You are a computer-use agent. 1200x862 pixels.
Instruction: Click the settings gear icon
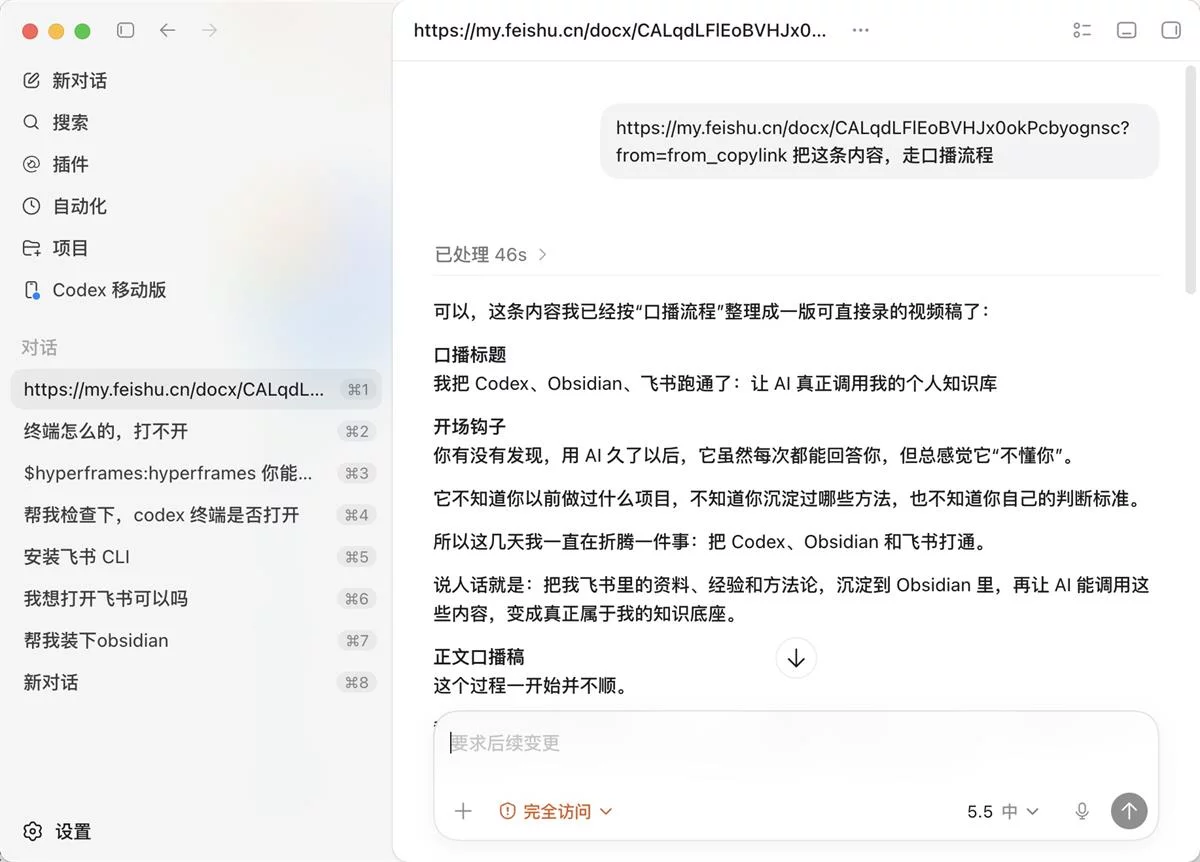pyautogui.click(x=32, y=832)
